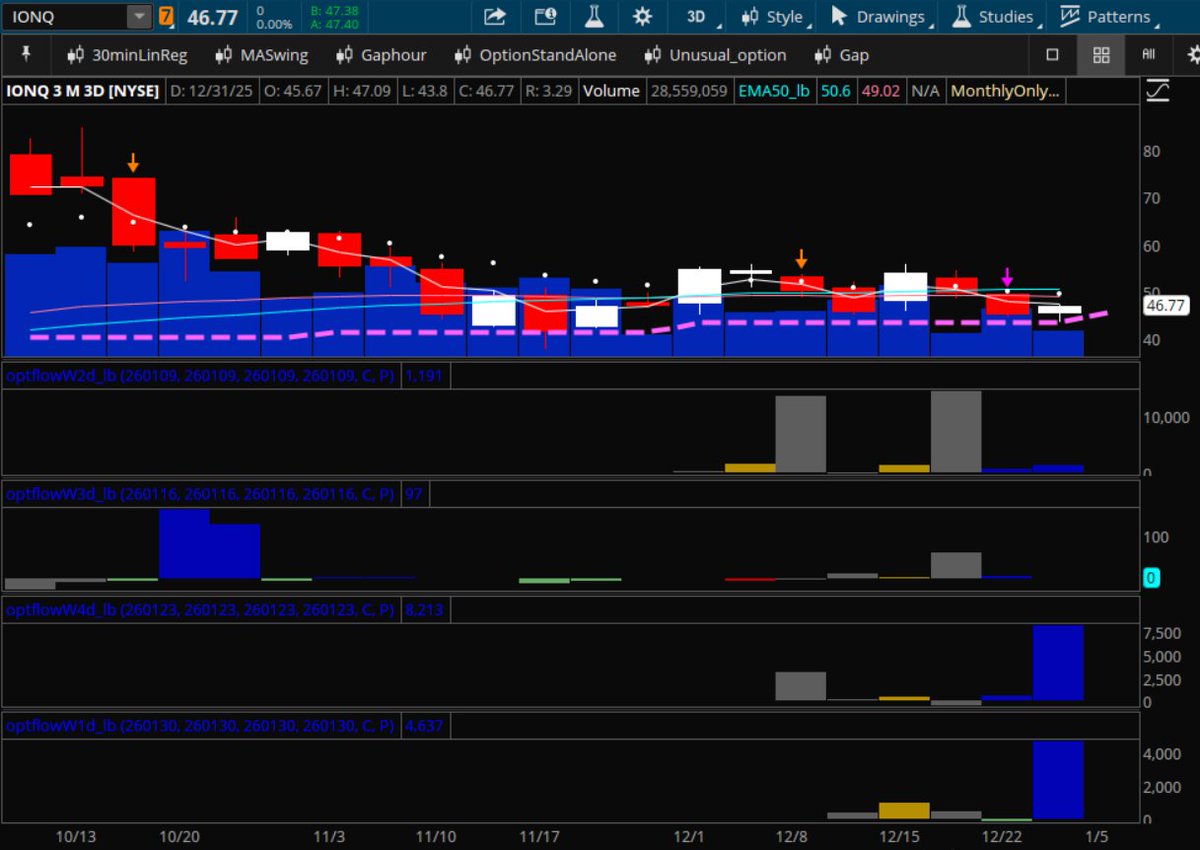Screen dimensions: 1200x850
Task: Click candlestick icon beside 30minLinReg
Action: tap(75, 55)
